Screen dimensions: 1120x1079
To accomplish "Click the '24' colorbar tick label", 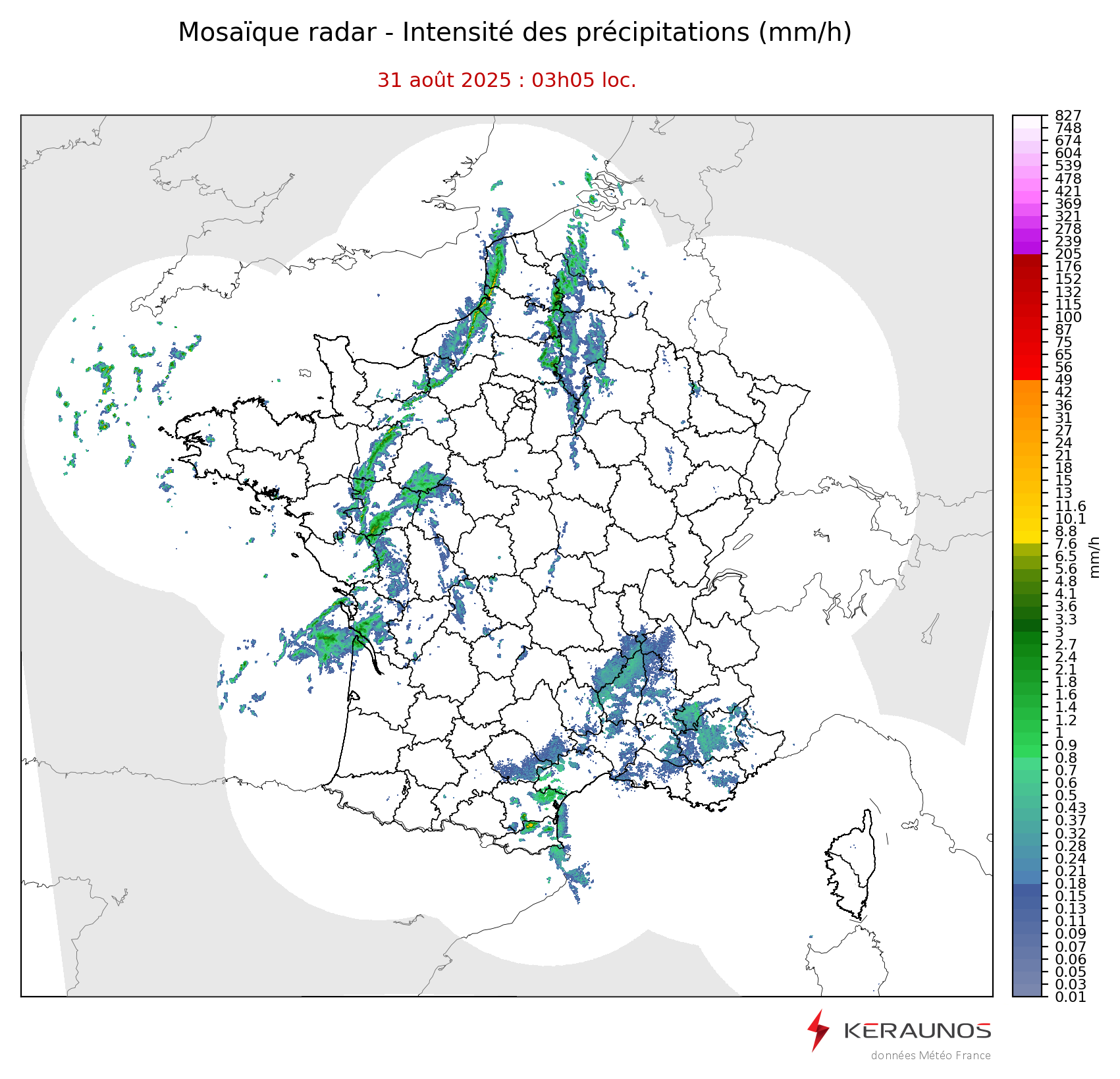I will 1063,443.
